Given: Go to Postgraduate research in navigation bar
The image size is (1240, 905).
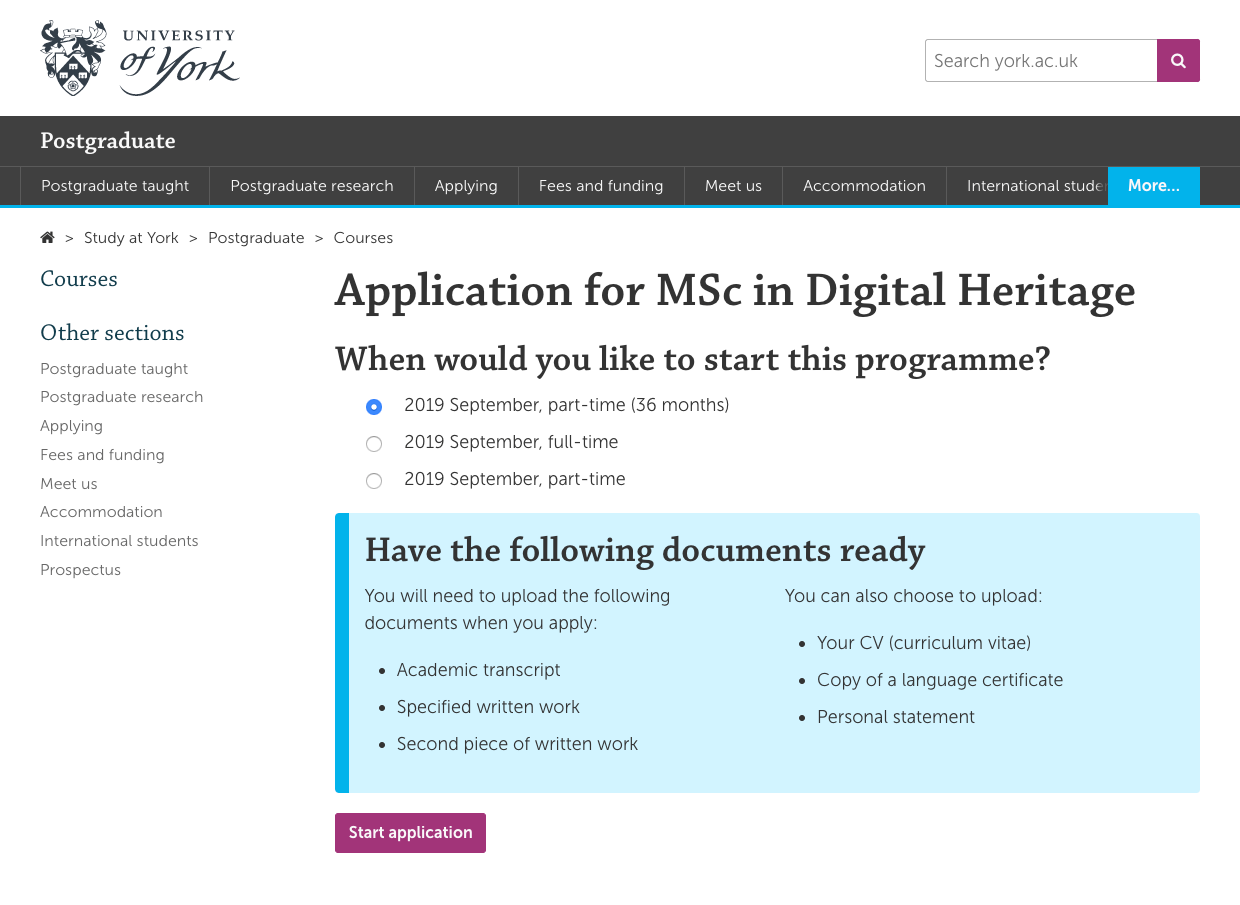Looking at the screenshot, I should [x=312, y=186].
